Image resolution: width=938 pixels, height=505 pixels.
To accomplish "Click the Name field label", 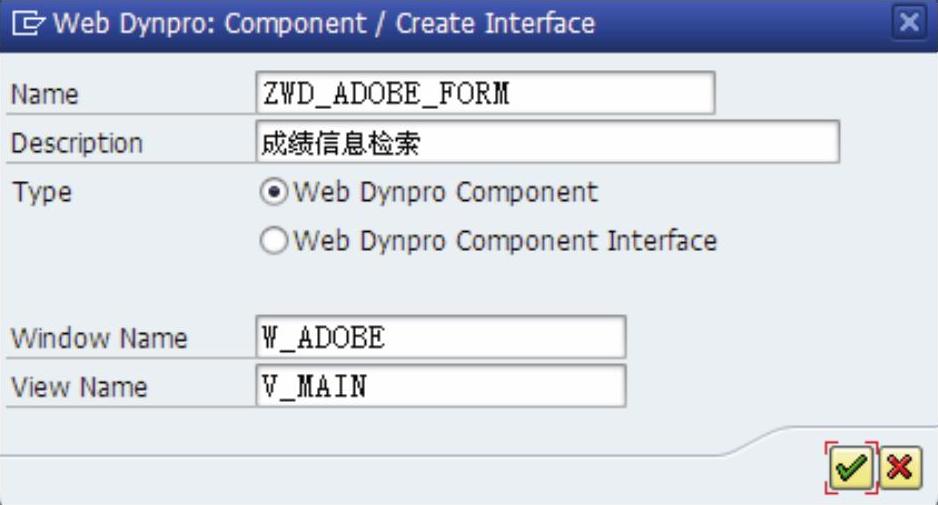I will tap(45, 95).
